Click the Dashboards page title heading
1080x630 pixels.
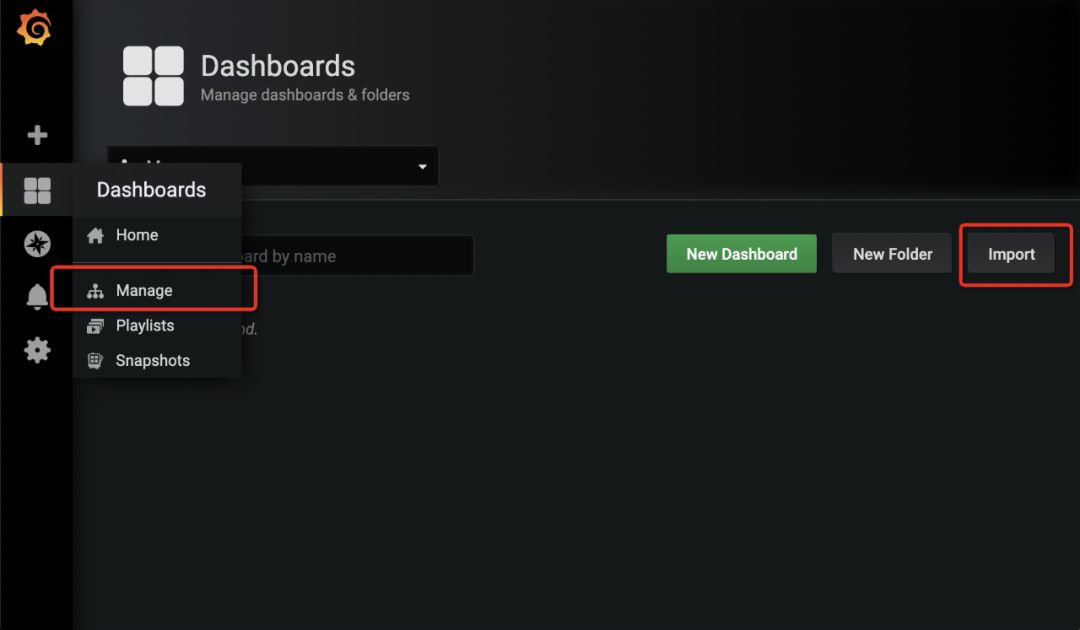pos(278,67)
